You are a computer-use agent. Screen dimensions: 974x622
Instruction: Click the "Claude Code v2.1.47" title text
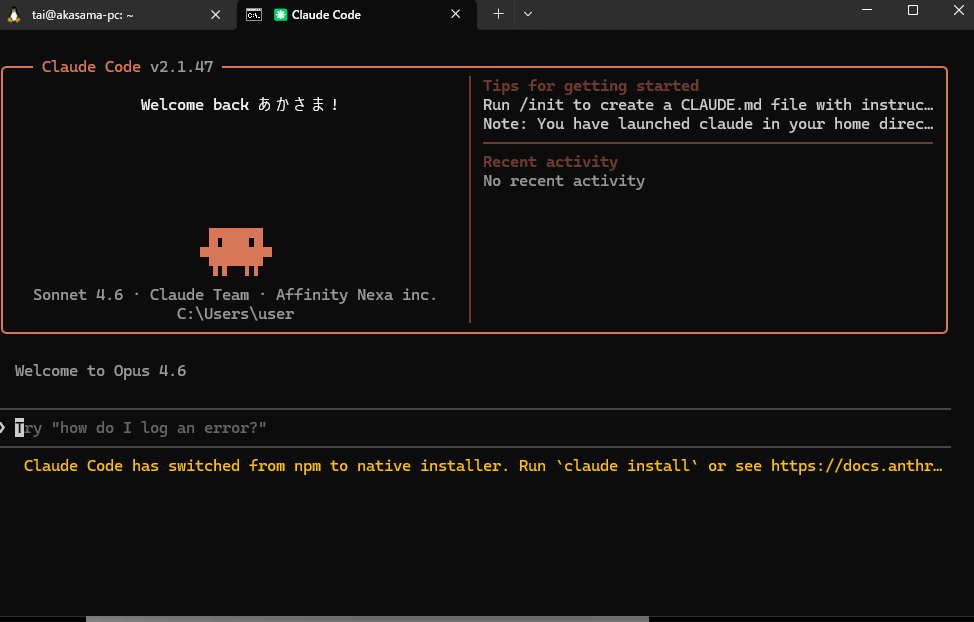click(x=127, y=66)
